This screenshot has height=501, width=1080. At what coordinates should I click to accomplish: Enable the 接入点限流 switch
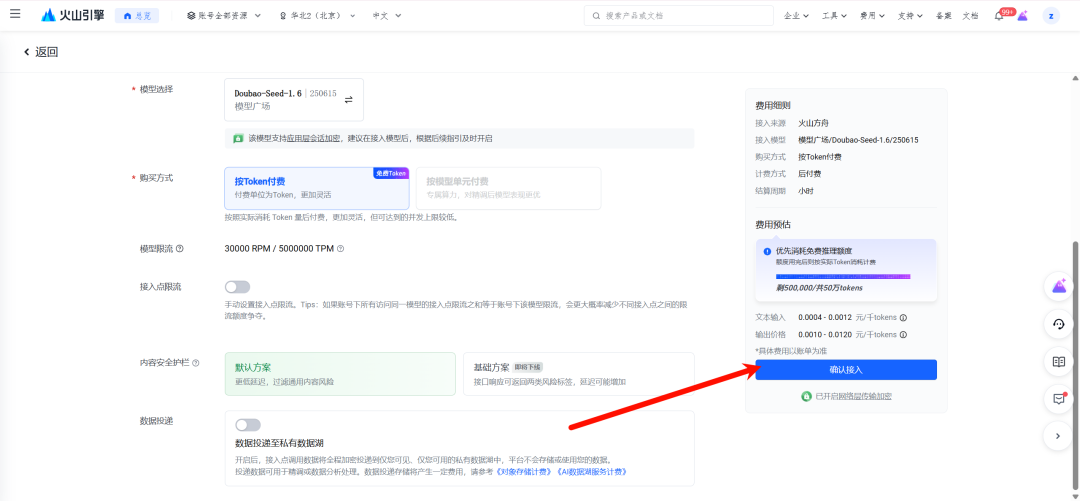click(237, 287)
